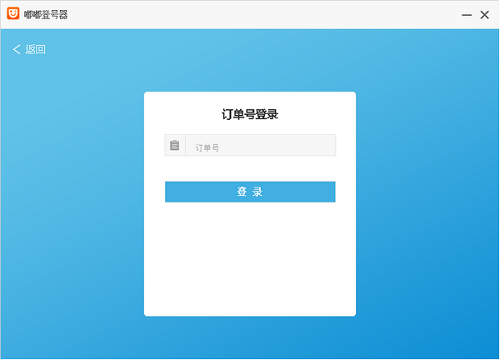
Task: Go back using the 返回 link
Action: click(29, 49)
